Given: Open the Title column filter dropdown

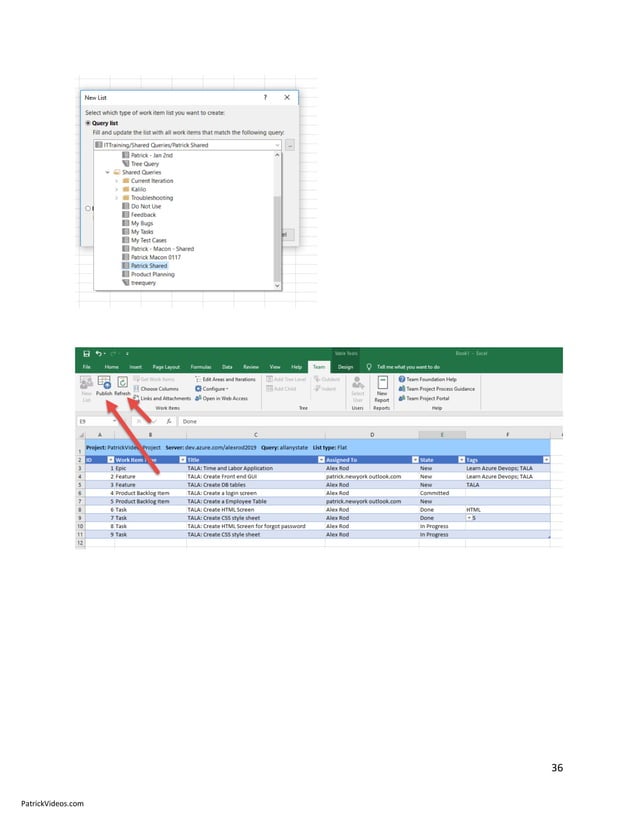Looking at the screenshot, I should pyautogui.click(x=321, y=460).
